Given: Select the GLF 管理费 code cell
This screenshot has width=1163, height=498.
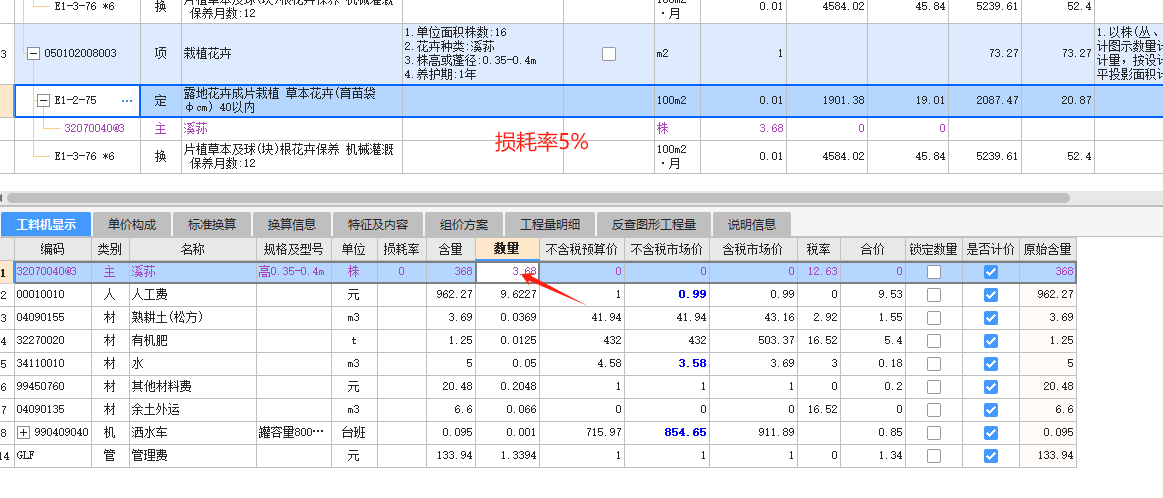Looking at the screenshot, I should tap(52, 456).
